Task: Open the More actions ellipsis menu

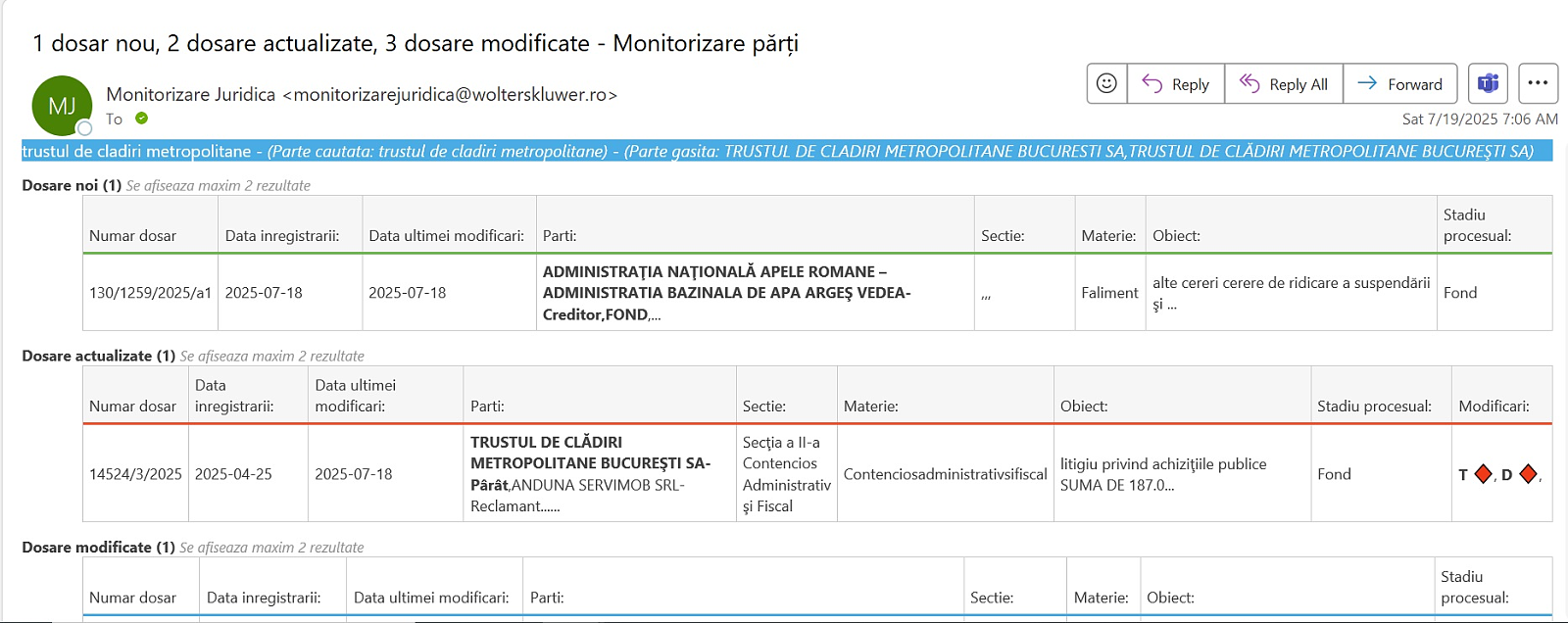Action: click(x=1538, y=84)
